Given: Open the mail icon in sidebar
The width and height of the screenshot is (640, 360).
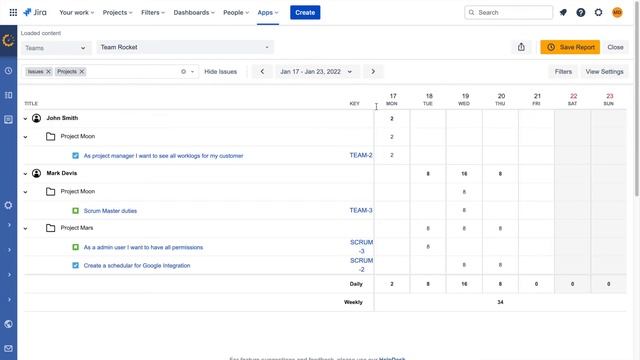Looking at the screenshot, I should point(8,349).
